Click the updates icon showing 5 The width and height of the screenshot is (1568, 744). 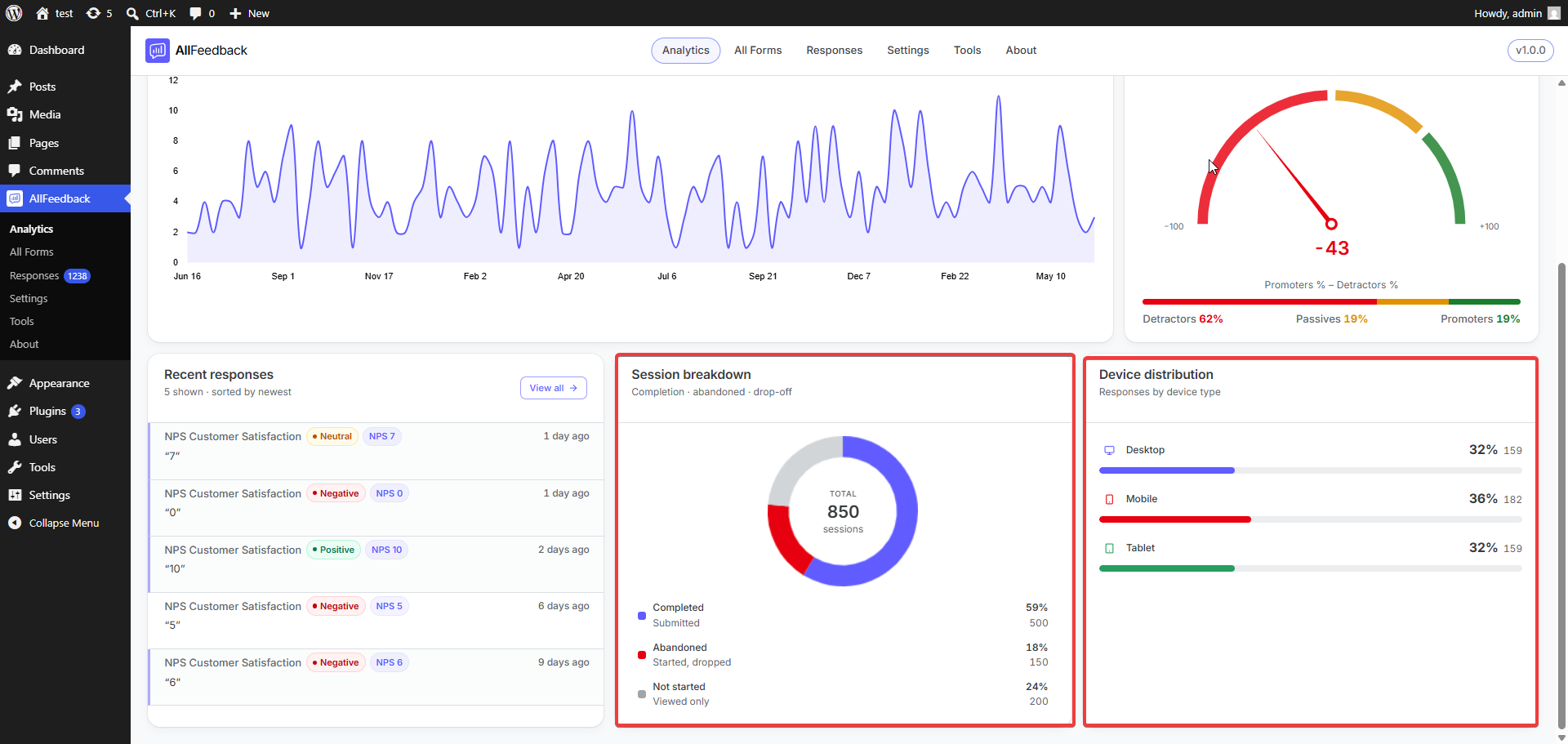click(93, 13)
